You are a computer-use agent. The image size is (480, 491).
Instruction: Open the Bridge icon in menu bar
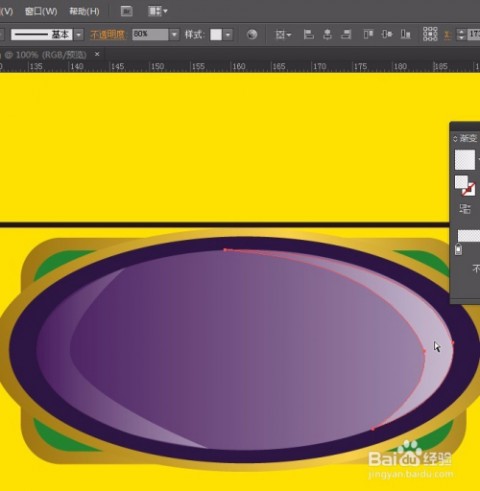(126, 11)
